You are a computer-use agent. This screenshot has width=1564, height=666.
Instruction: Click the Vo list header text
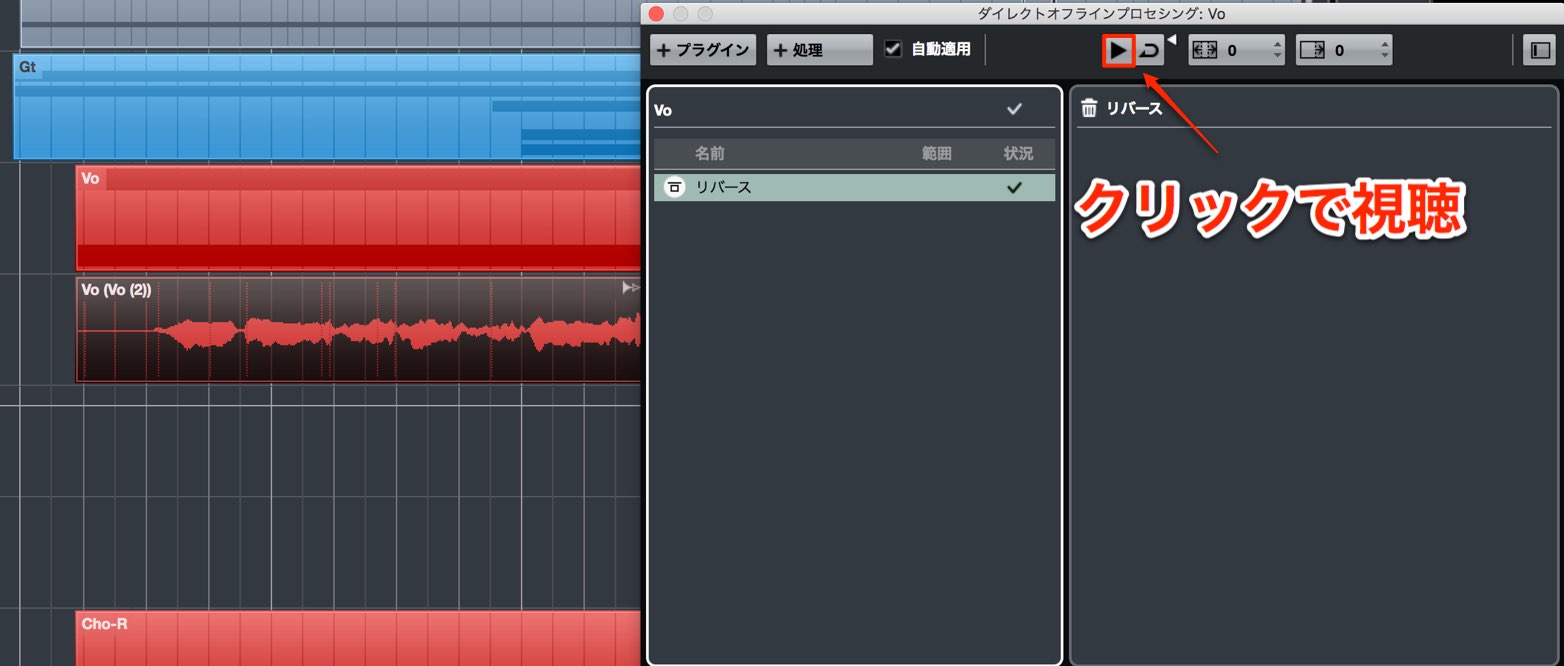coord(663,110)
